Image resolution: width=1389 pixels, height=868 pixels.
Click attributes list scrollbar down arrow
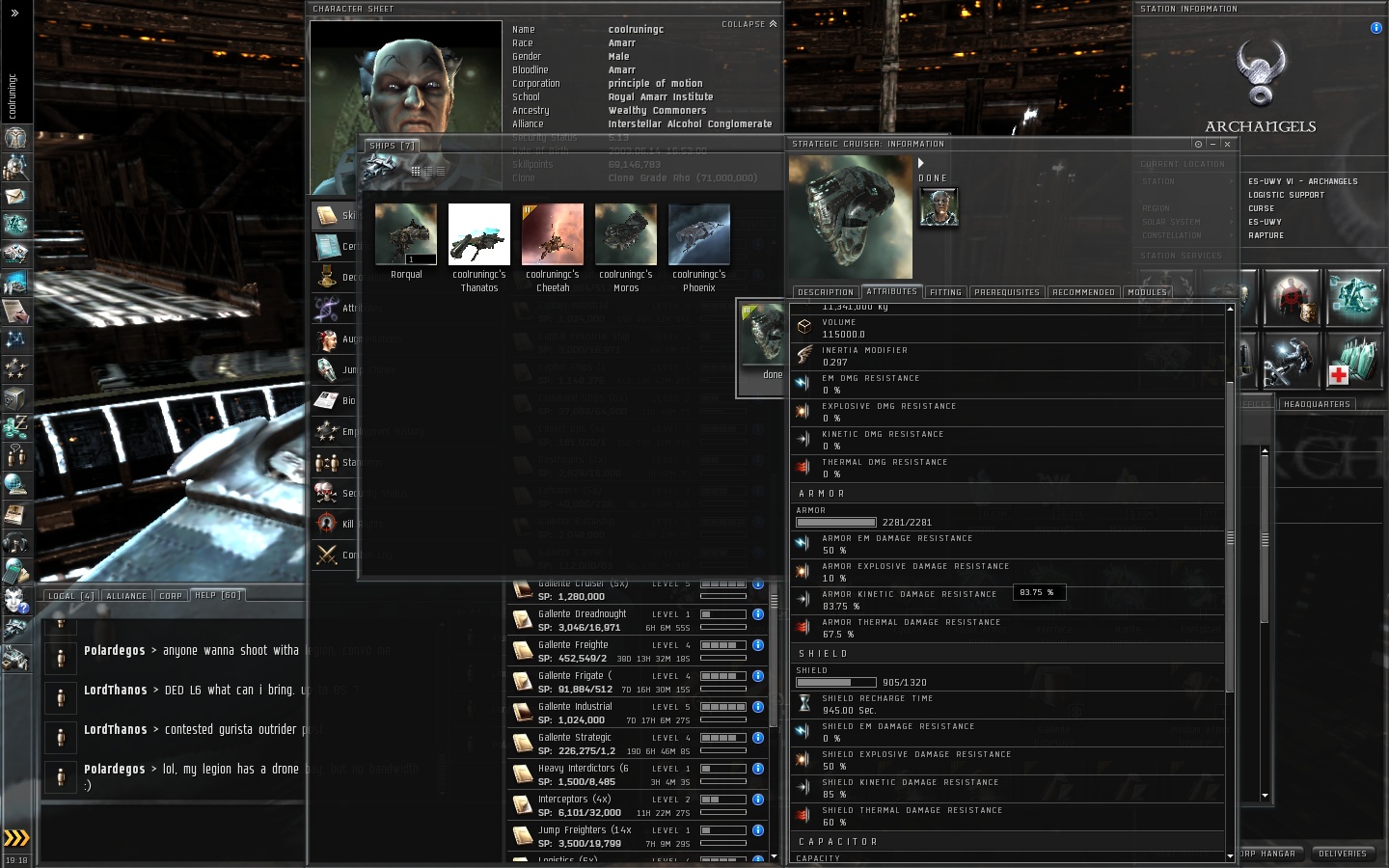(x=1230, y=855)
